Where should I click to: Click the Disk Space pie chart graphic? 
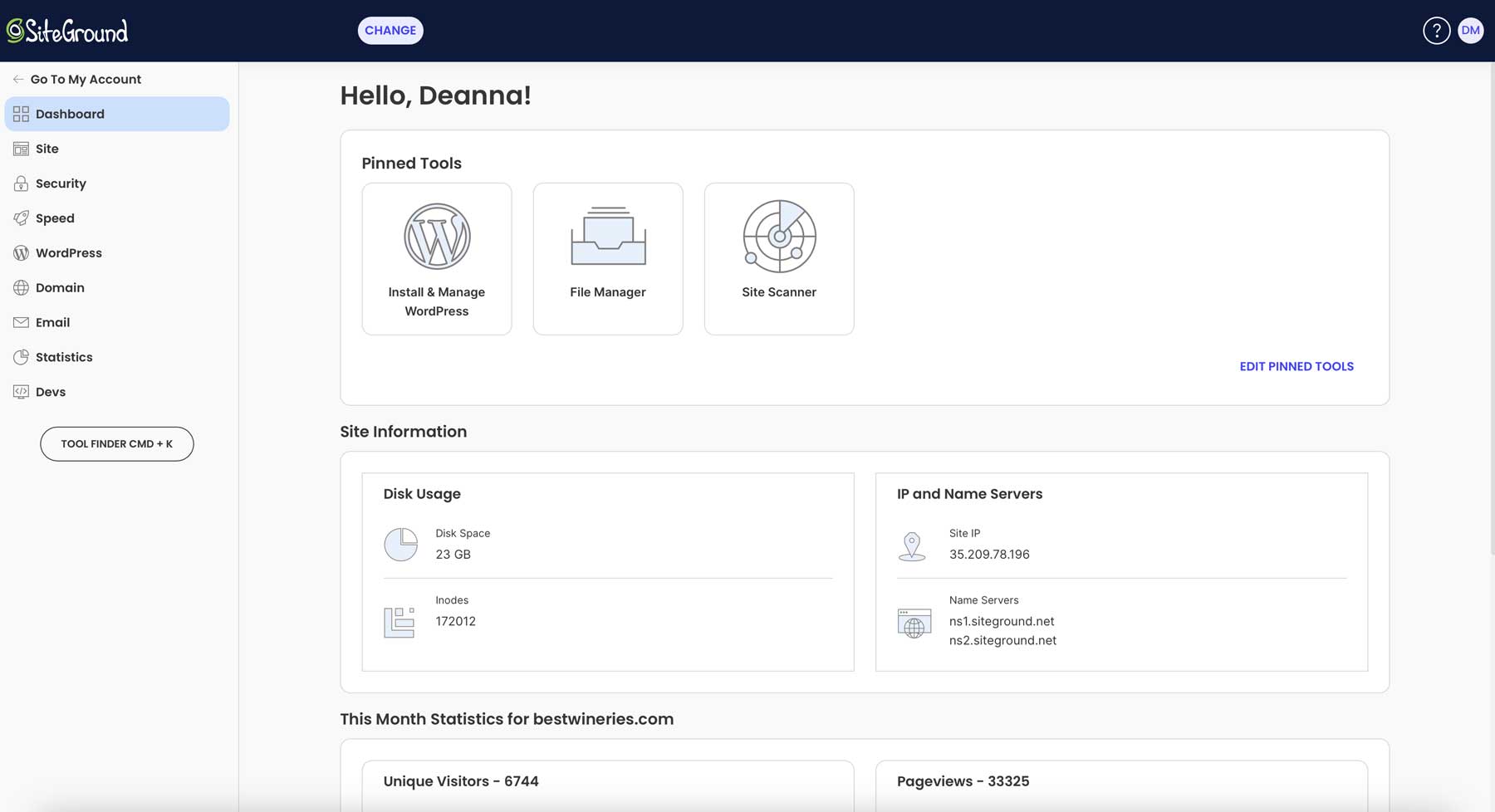pos(401,545)
